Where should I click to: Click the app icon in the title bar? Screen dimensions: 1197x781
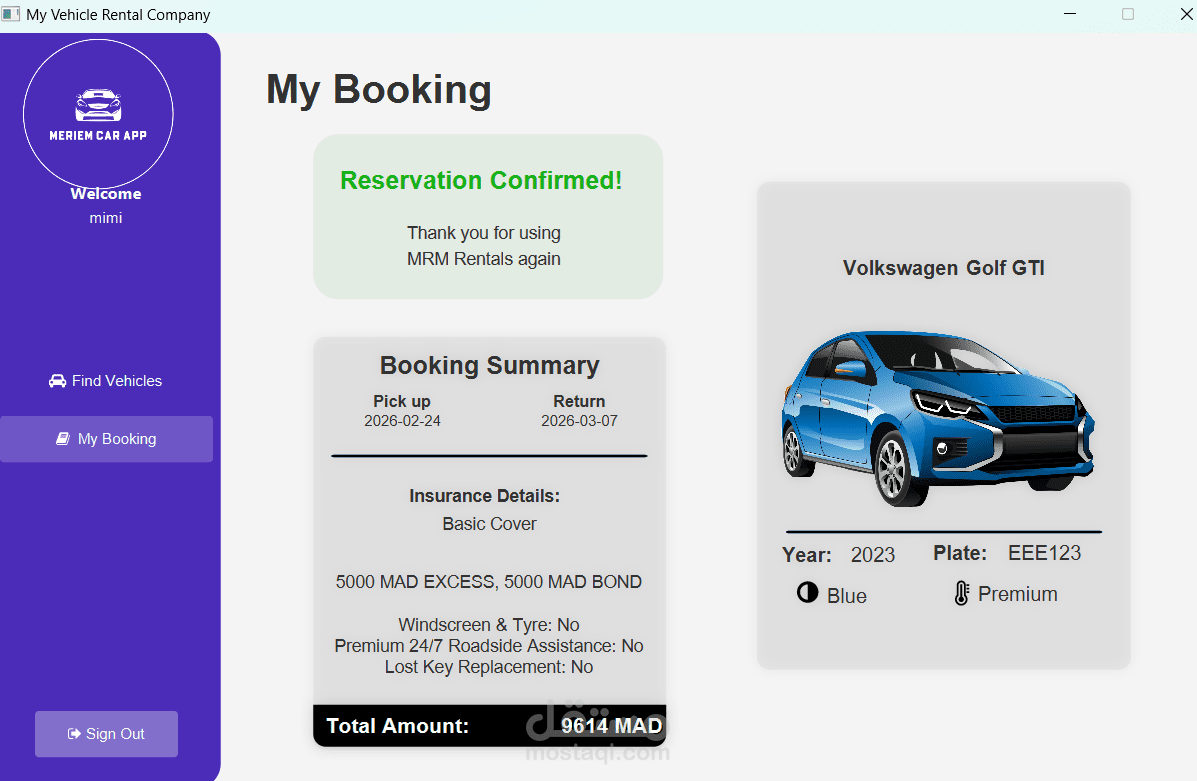[x=11, y=15]
